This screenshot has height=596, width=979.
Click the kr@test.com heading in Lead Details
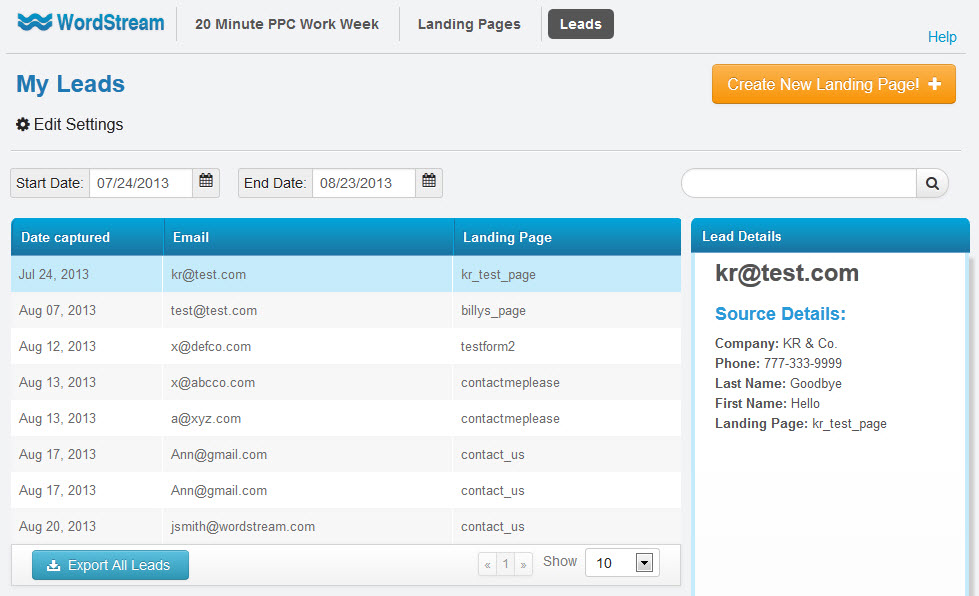[x=787, y=273]
